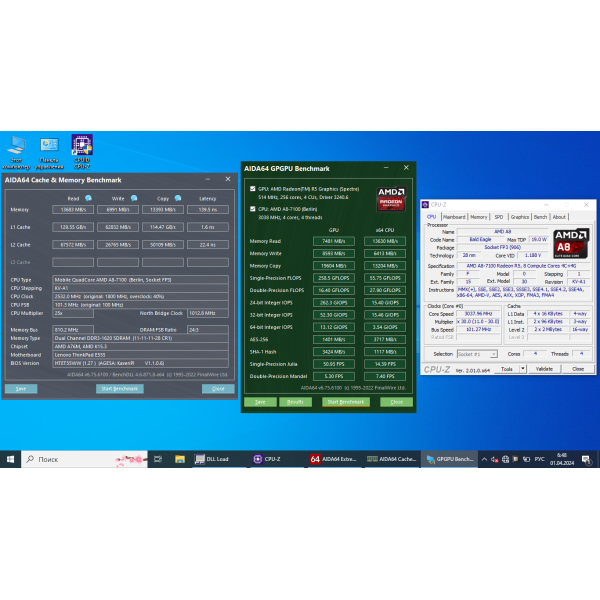Open the About tab in CPU-Z

click(x=559, y=217)
